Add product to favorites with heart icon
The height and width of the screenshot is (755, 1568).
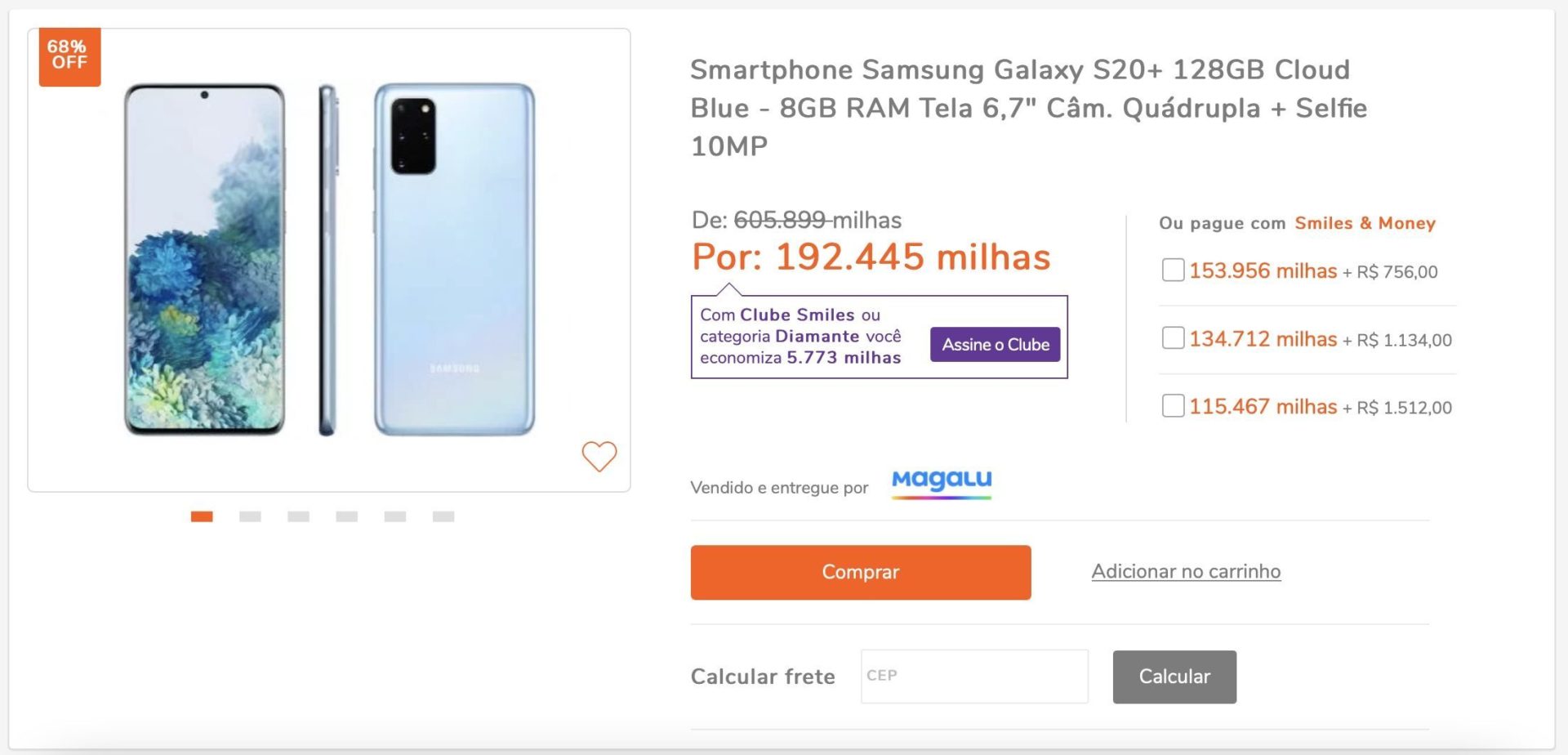coord(599,456)
